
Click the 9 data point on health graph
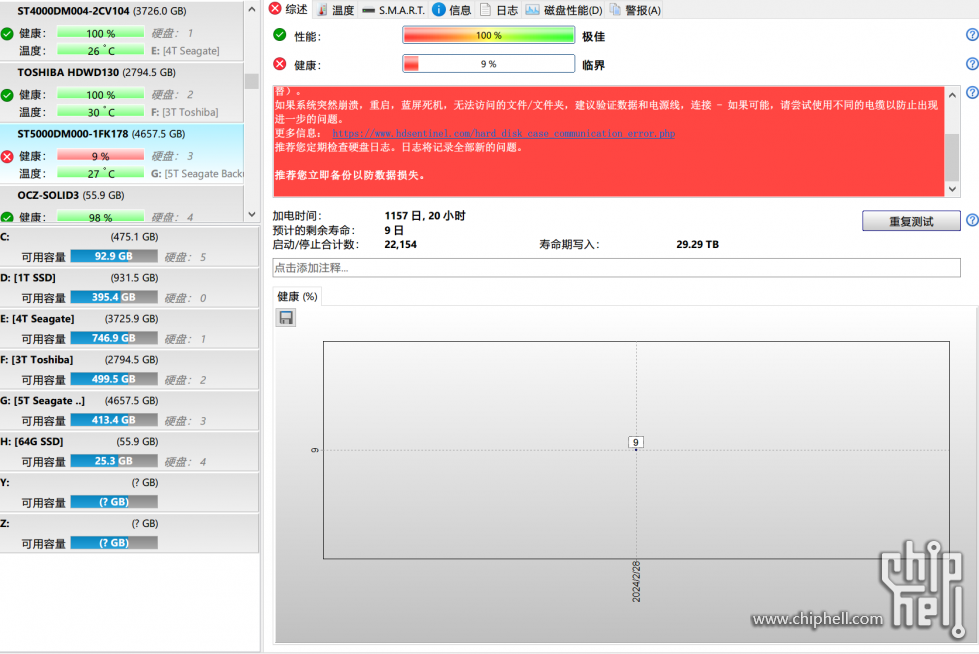pos(636,443)
